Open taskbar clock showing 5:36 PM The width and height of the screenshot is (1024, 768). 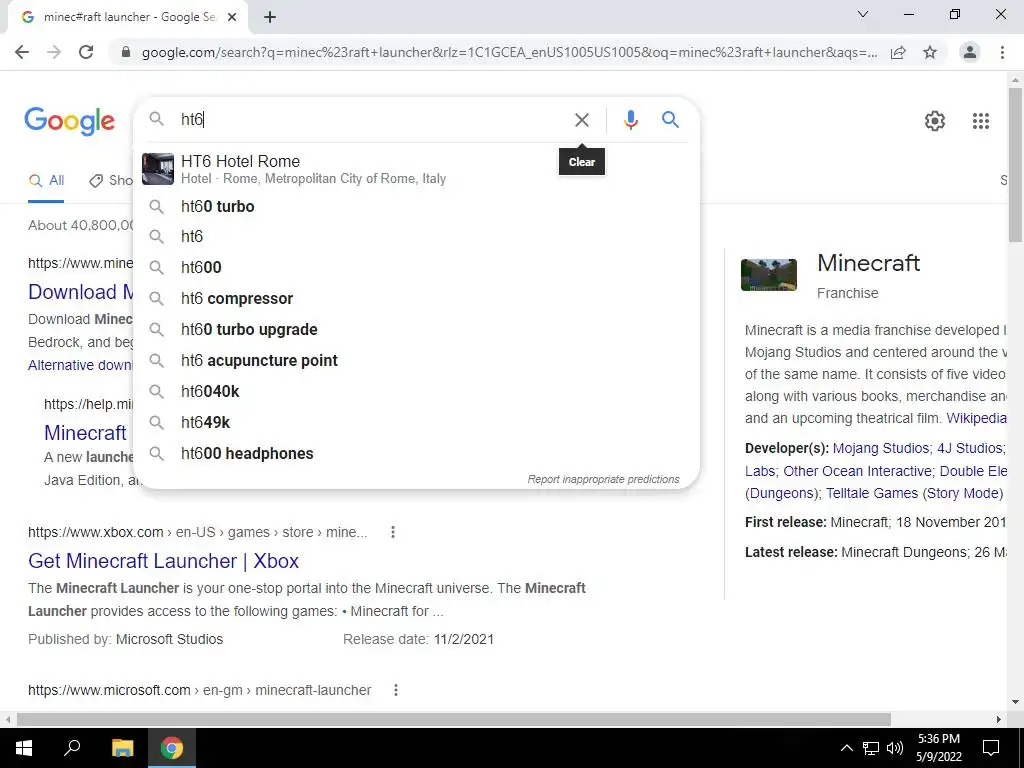click(x=938, y=748)
